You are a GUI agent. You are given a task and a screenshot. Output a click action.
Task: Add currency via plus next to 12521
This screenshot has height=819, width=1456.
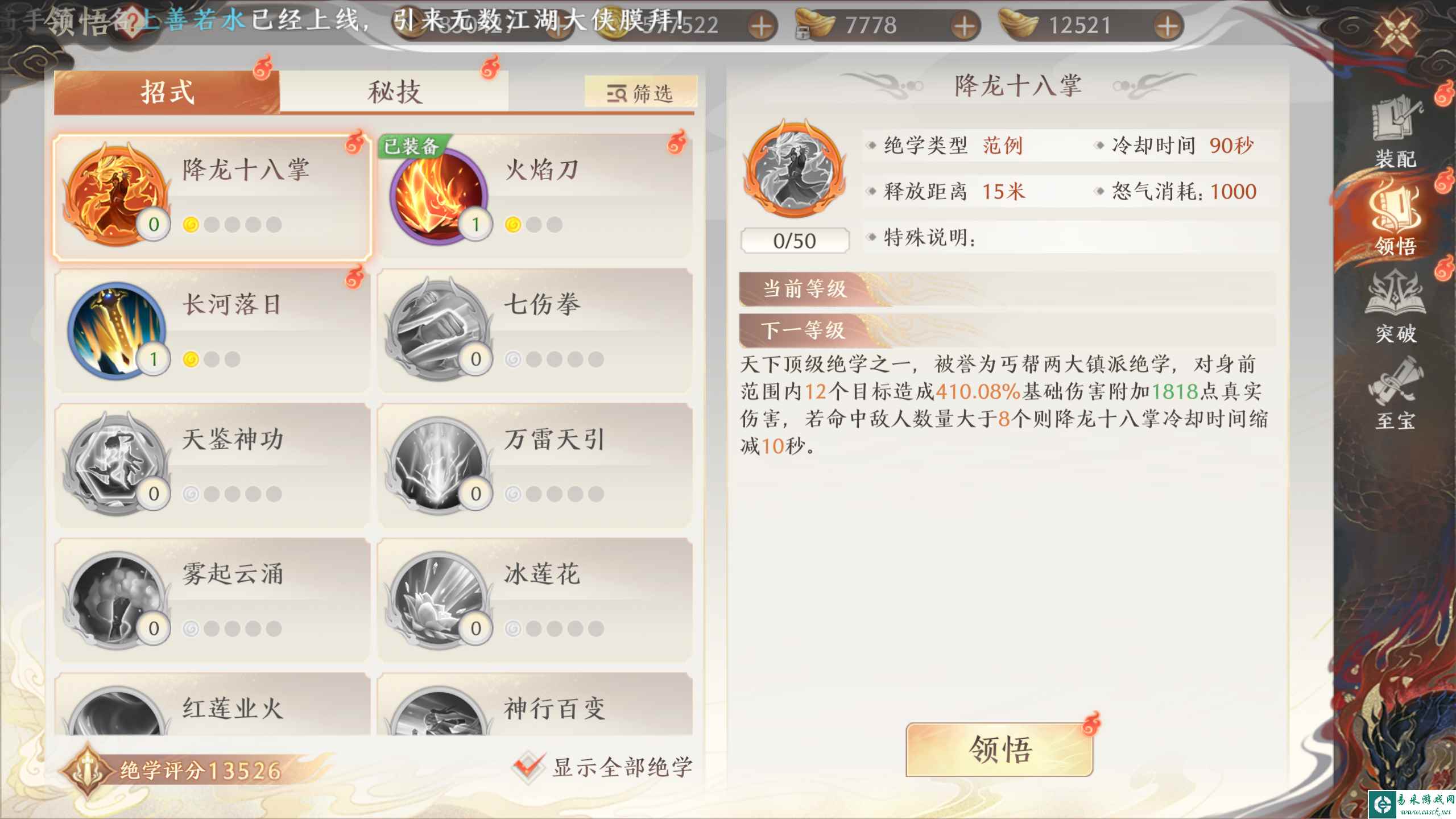coord(1167,26)
